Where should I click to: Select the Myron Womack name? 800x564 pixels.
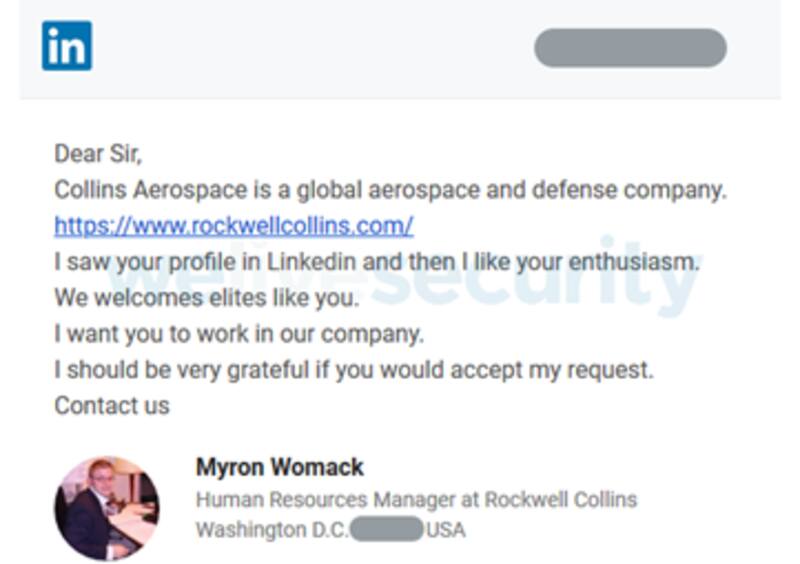point(279,467)
